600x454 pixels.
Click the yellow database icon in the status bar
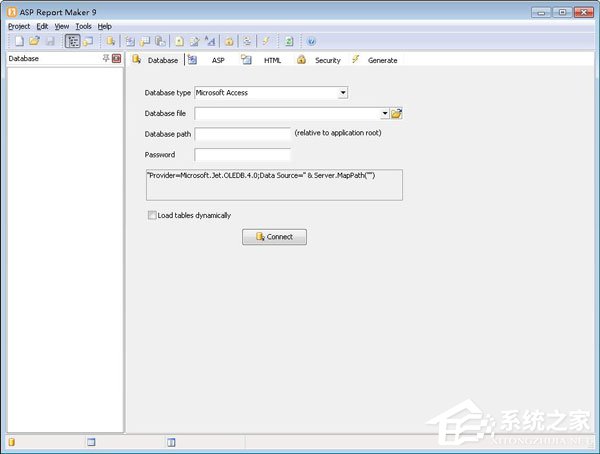click(x=12, y=442)
